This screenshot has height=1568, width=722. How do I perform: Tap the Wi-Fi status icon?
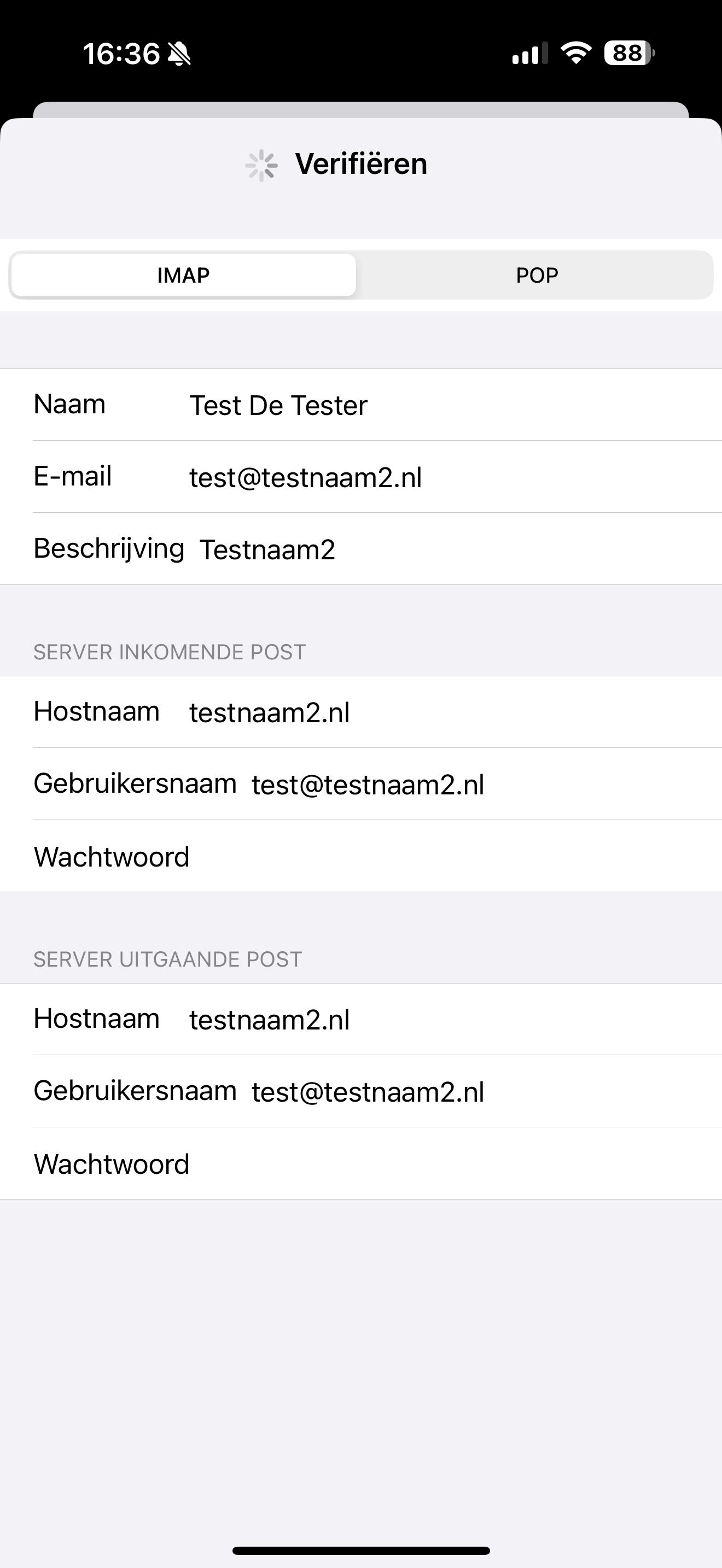click(576, 53)
